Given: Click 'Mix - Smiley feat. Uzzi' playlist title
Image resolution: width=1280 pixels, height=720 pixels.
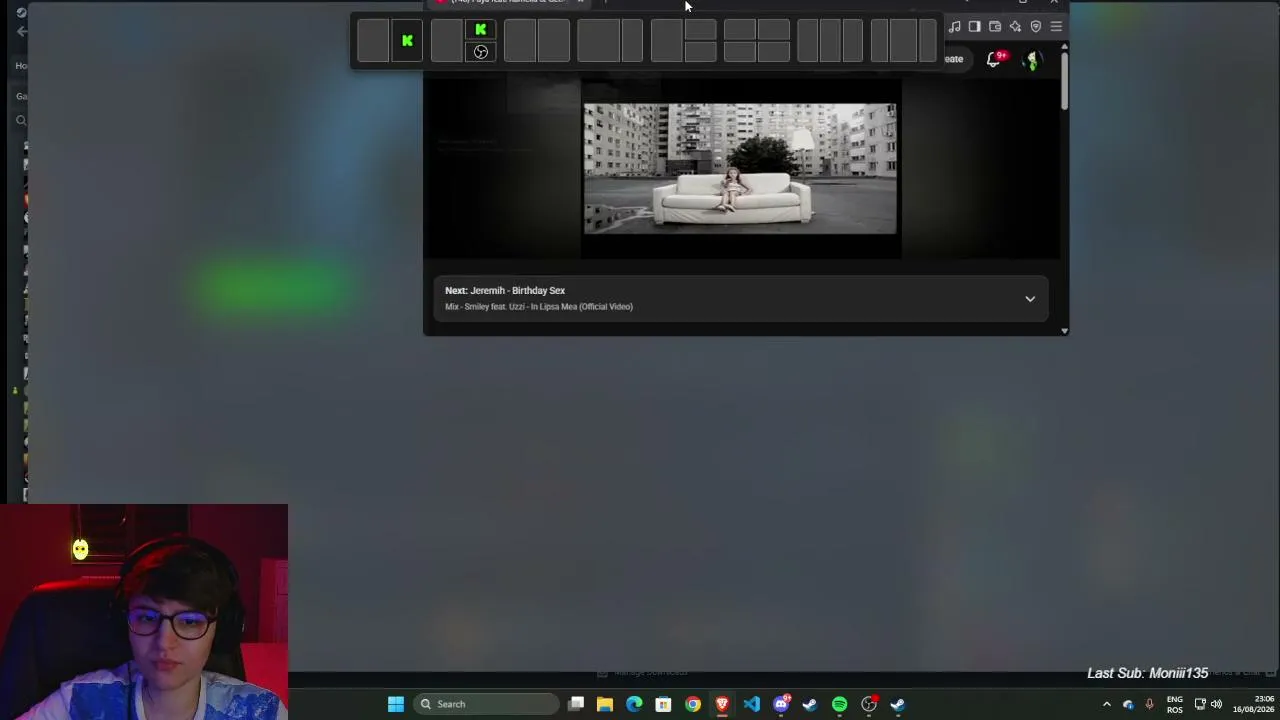Looking at the screenshot, I should [x=539, y=307].
